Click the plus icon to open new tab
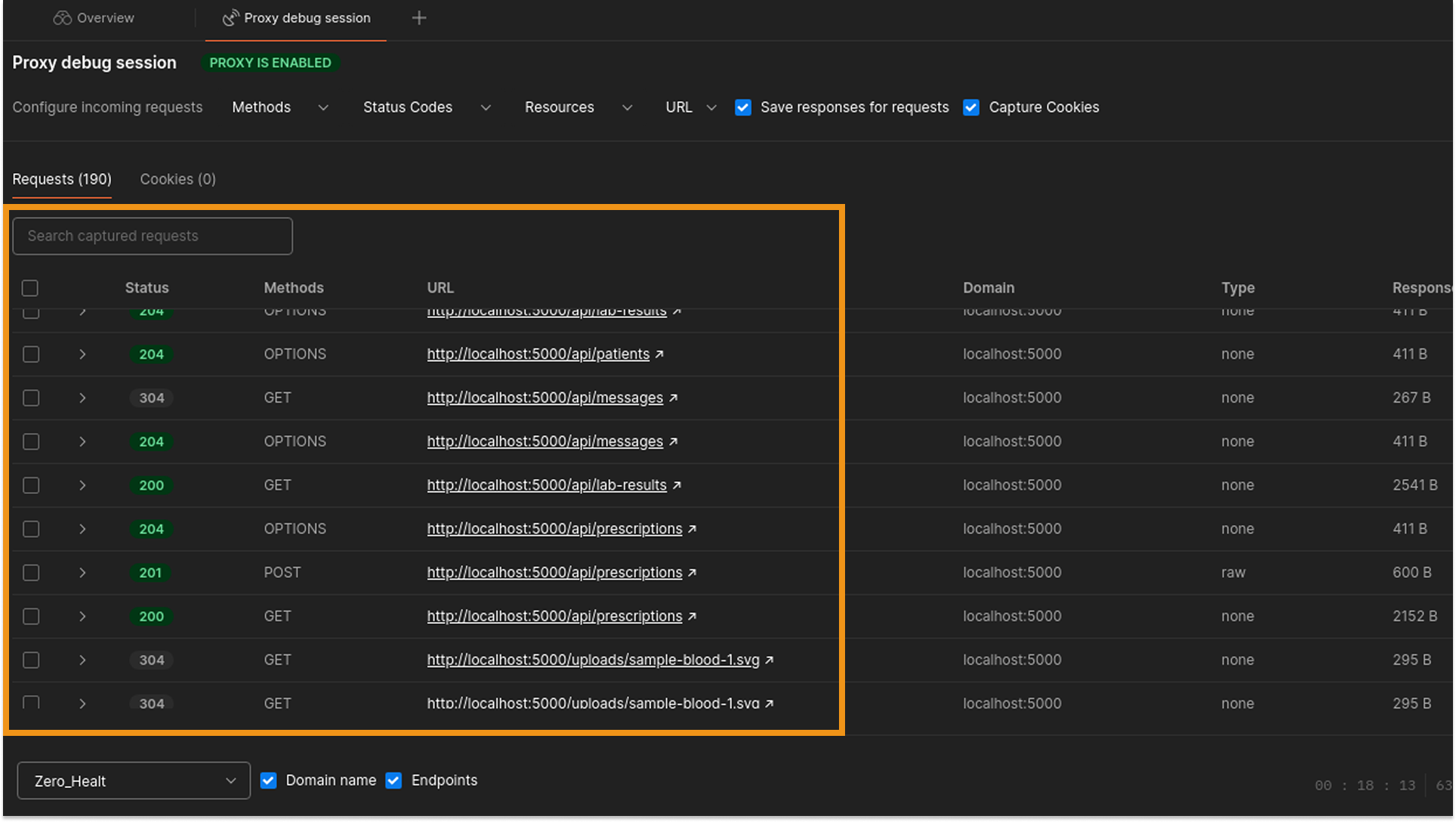 [419, 18]
